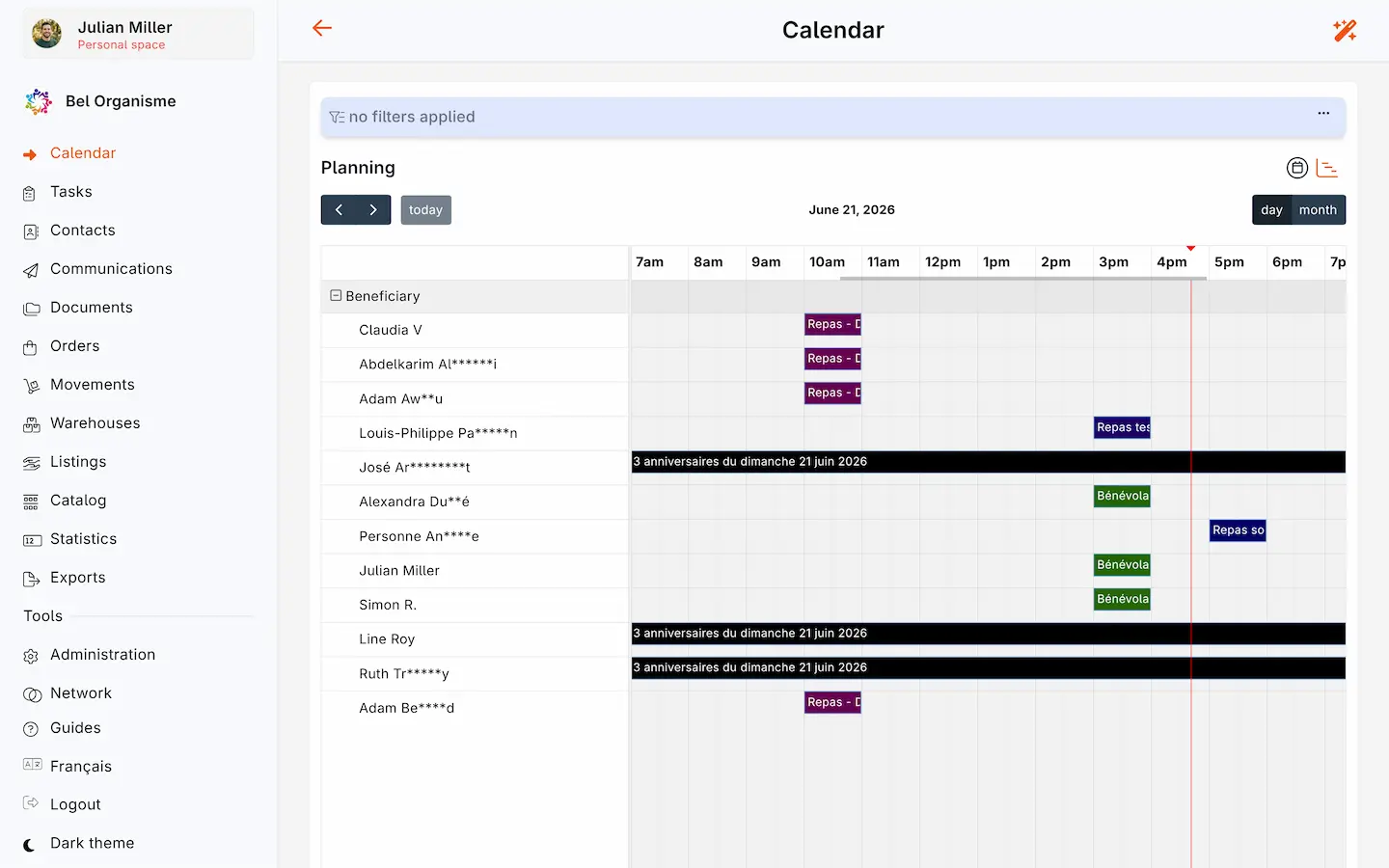Click the Documents folder icon
The image size is (1389, 868).
[31, 309]
